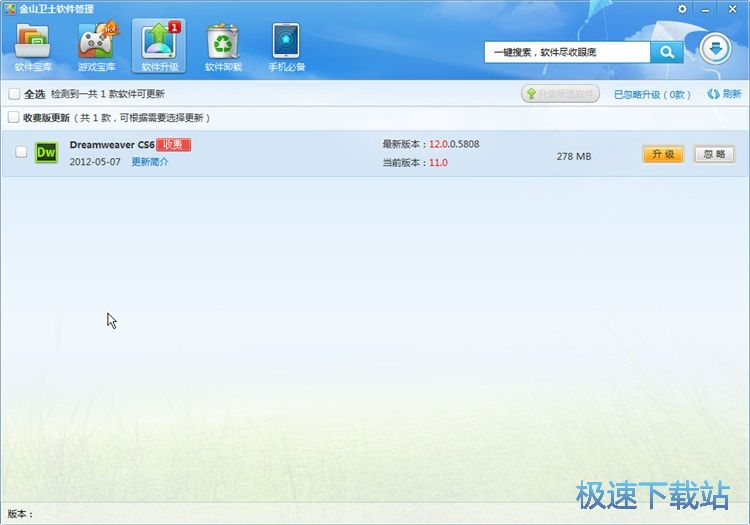Click the 2012-05-07 date text
Screen dimensions: 750x525
[x=95, y=162]
